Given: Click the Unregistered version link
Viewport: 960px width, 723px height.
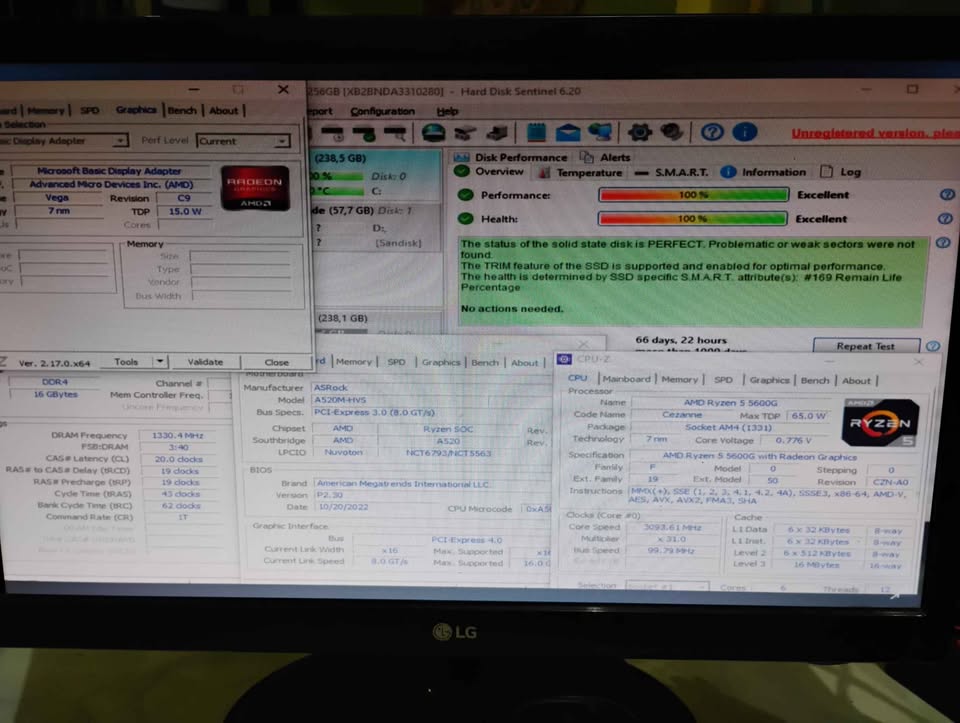Looking at the screenshot, I should (x=875, y=133).
